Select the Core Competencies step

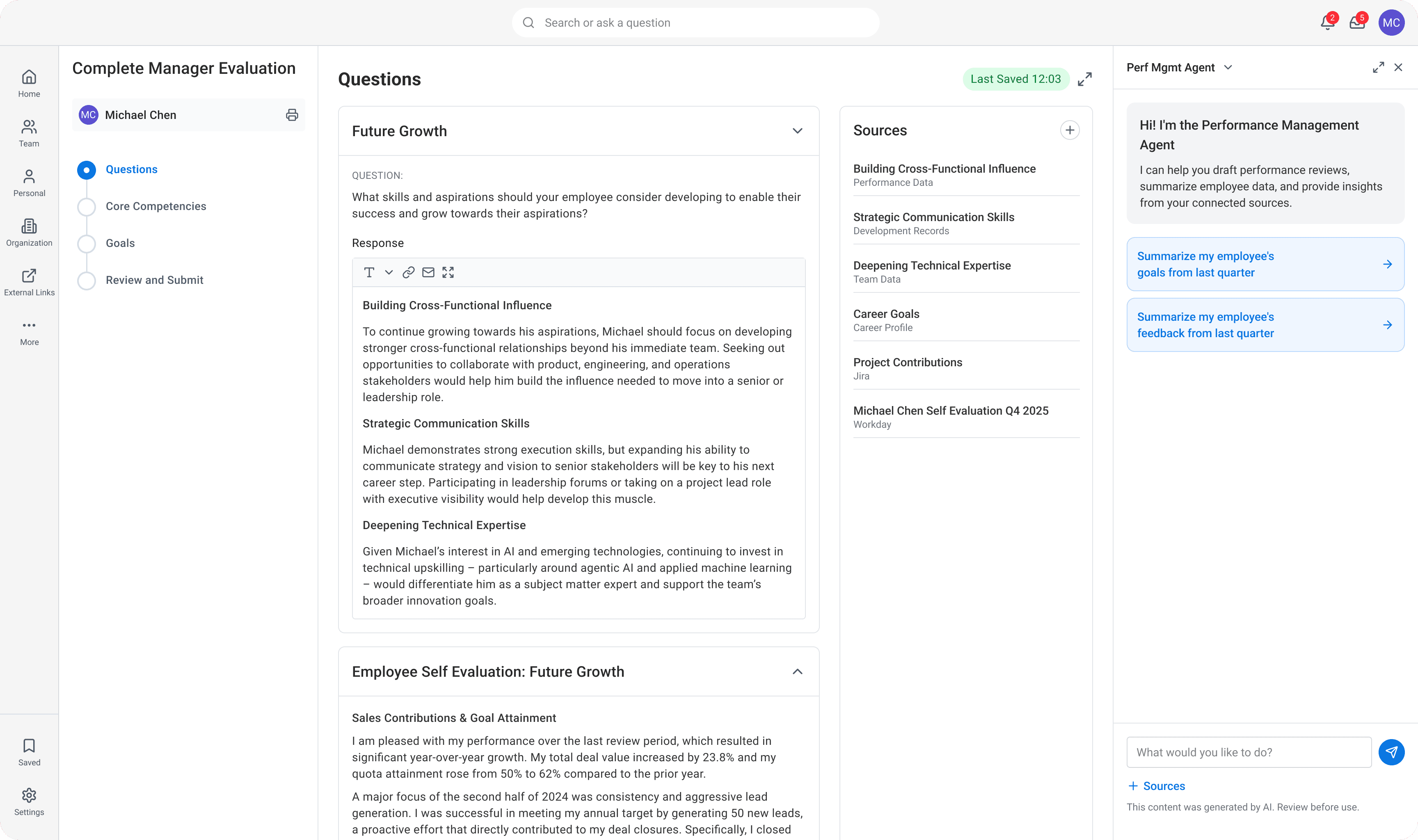point(156,206)
